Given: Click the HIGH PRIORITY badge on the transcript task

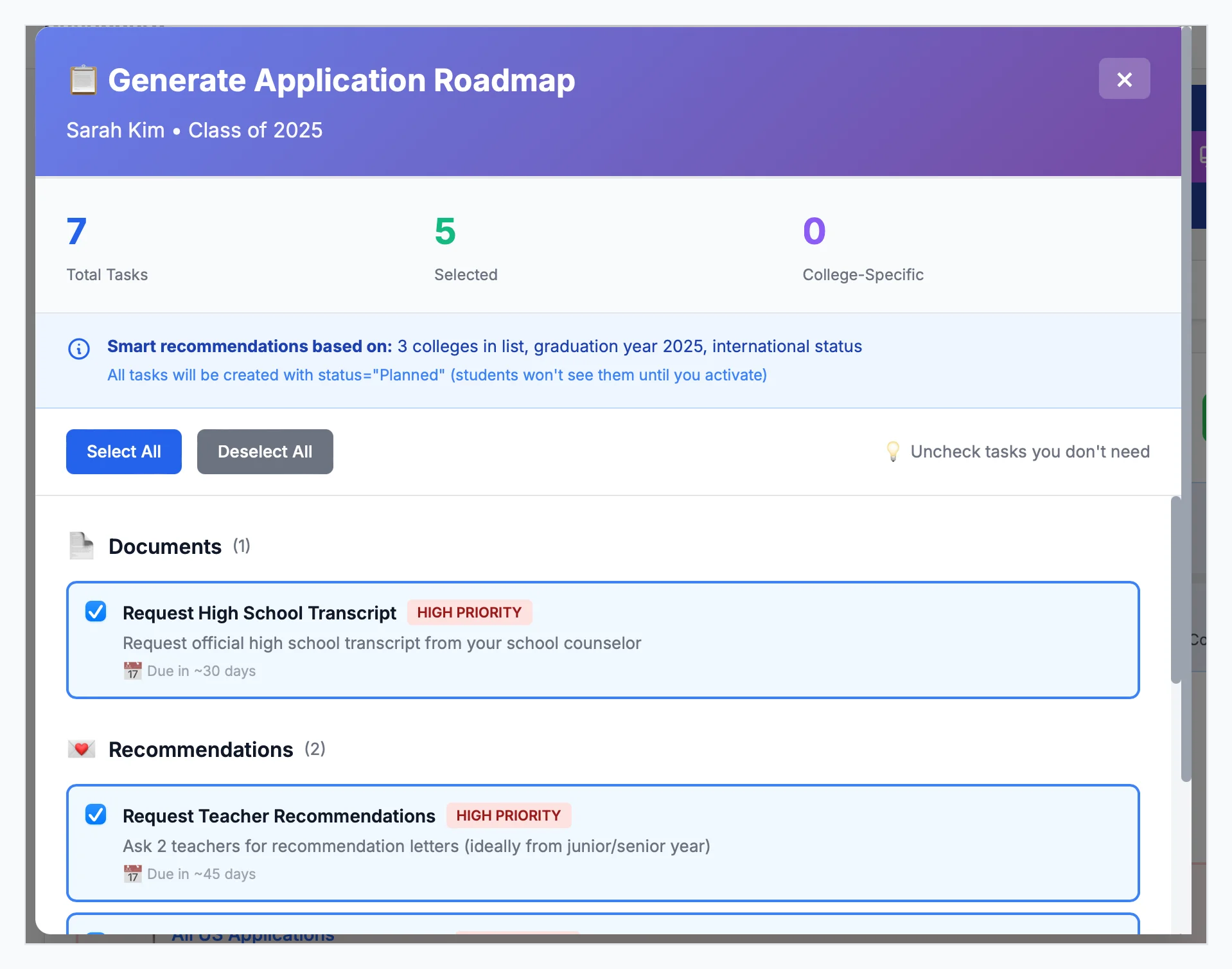Looking at the screenshot, I should point(469,612).
